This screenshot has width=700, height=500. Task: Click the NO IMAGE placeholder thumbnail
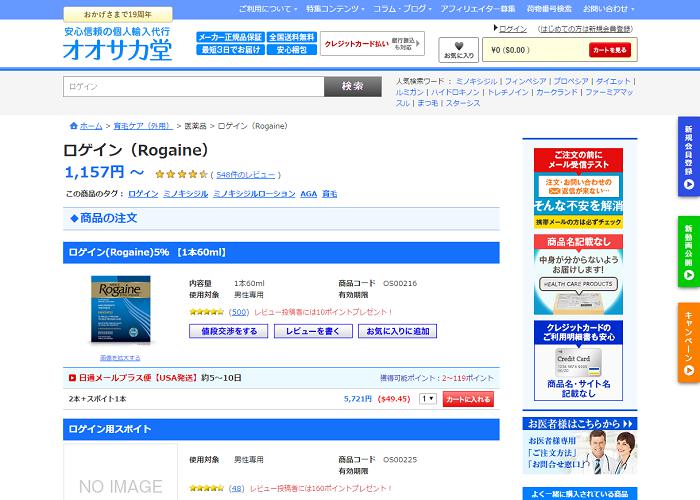[121, 472]
